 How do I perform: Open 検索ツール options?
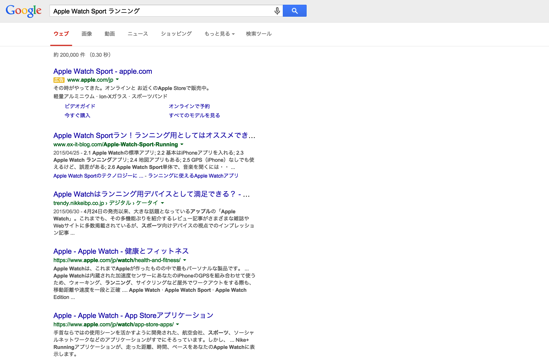pyautogui.click(x=259, y=34)
